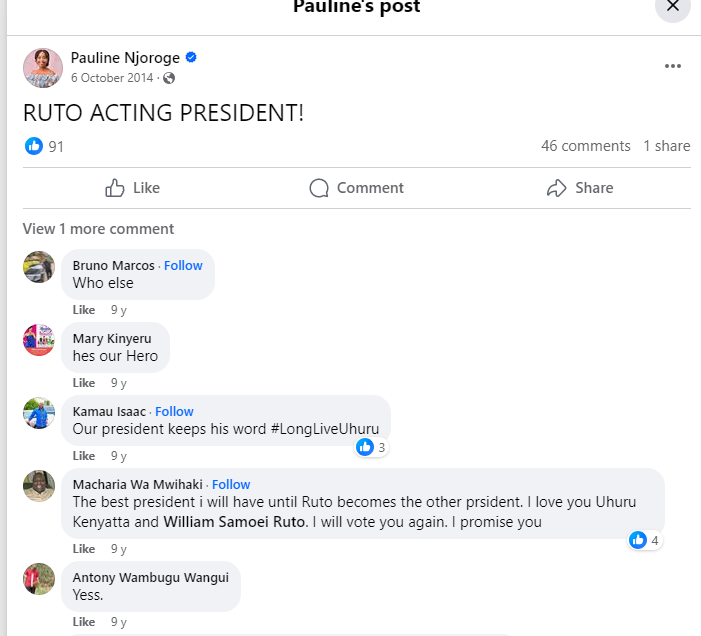The image size is (701, 636).
Task: Show who made the 1 share
Action: coord(667,146)
